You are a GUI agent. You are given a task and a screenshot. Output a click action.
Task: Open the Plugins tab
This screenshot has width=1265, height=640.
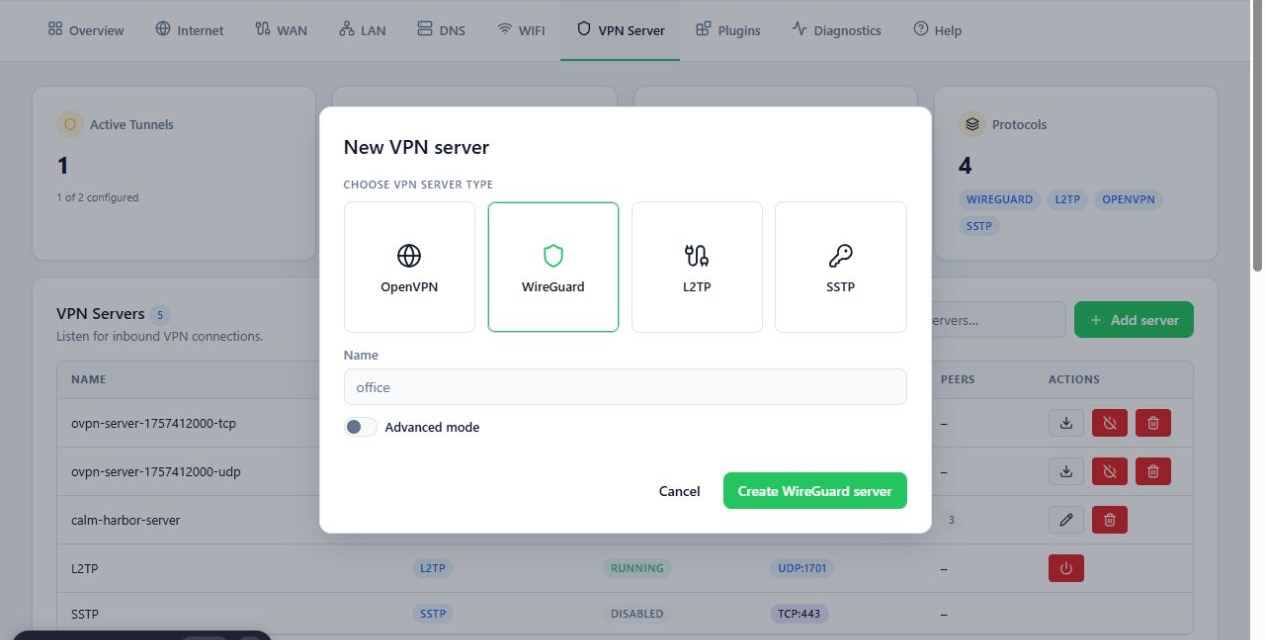[x=728, y=30]
